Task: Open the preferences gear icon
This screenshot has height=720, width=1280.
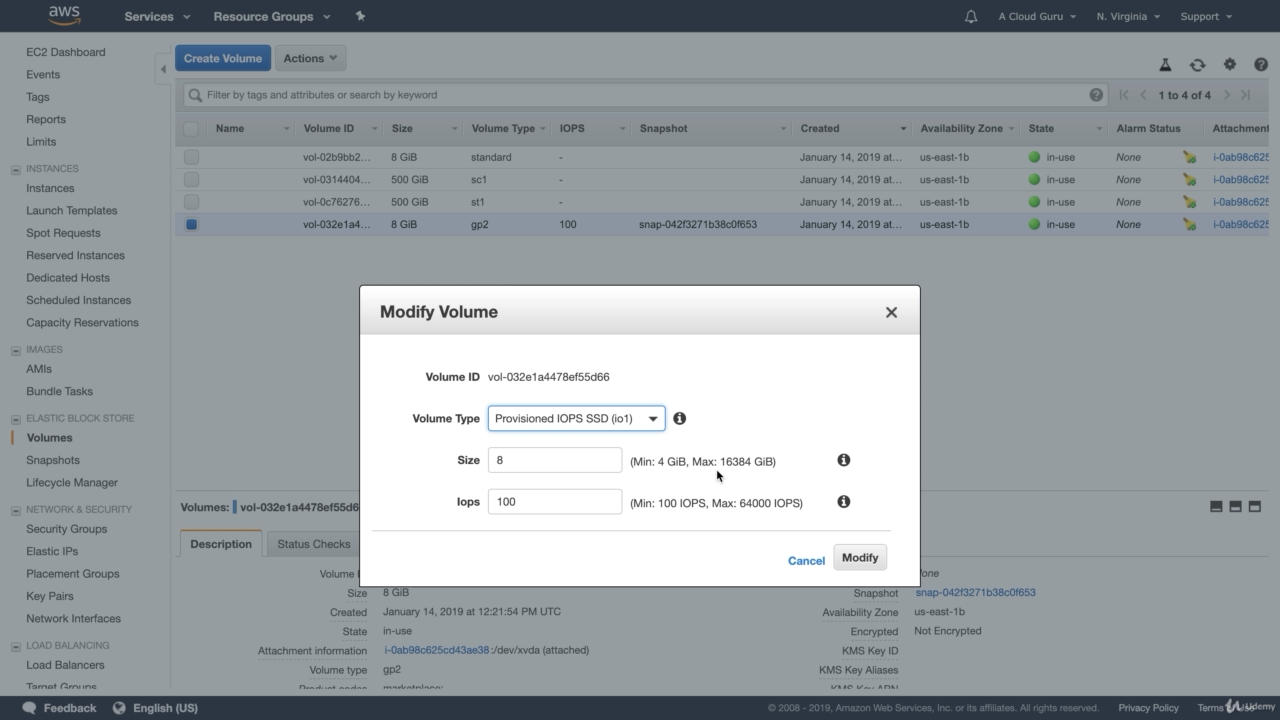Action: click(x=1230, y=63)
